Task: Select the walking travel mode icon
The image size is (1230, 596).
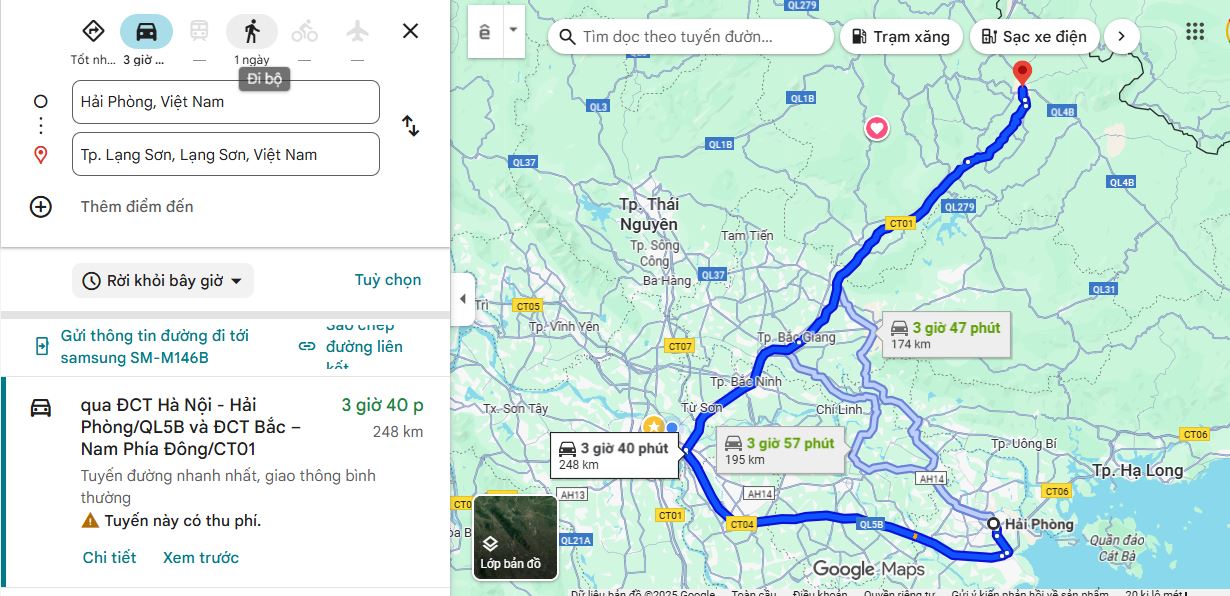Action: pos(252,32)
